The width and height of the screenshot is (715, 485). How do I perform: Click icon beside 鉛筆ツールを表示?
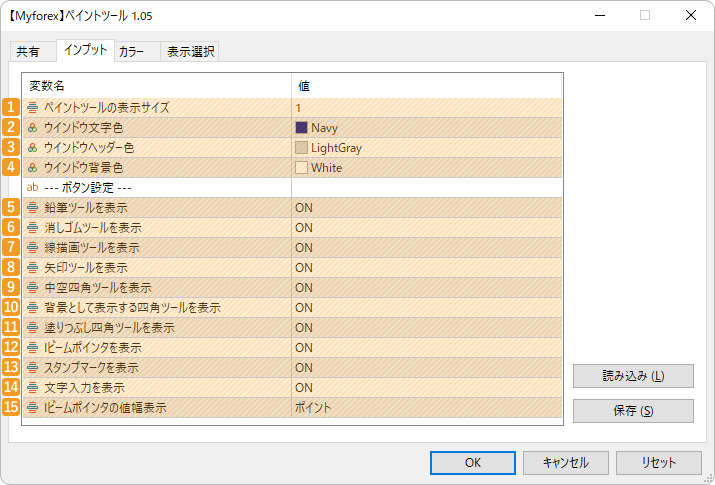pyautogui.click(x=32, y=207)
